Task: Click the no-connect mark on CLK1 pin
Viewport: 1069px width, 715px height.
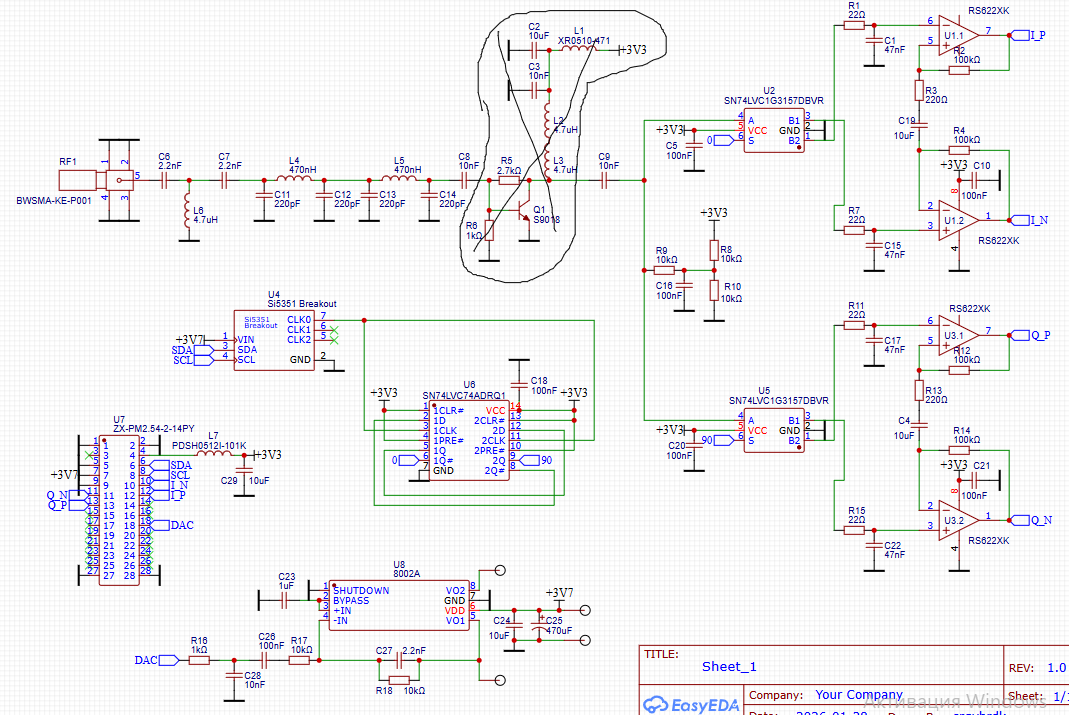Action: [333, 330]
